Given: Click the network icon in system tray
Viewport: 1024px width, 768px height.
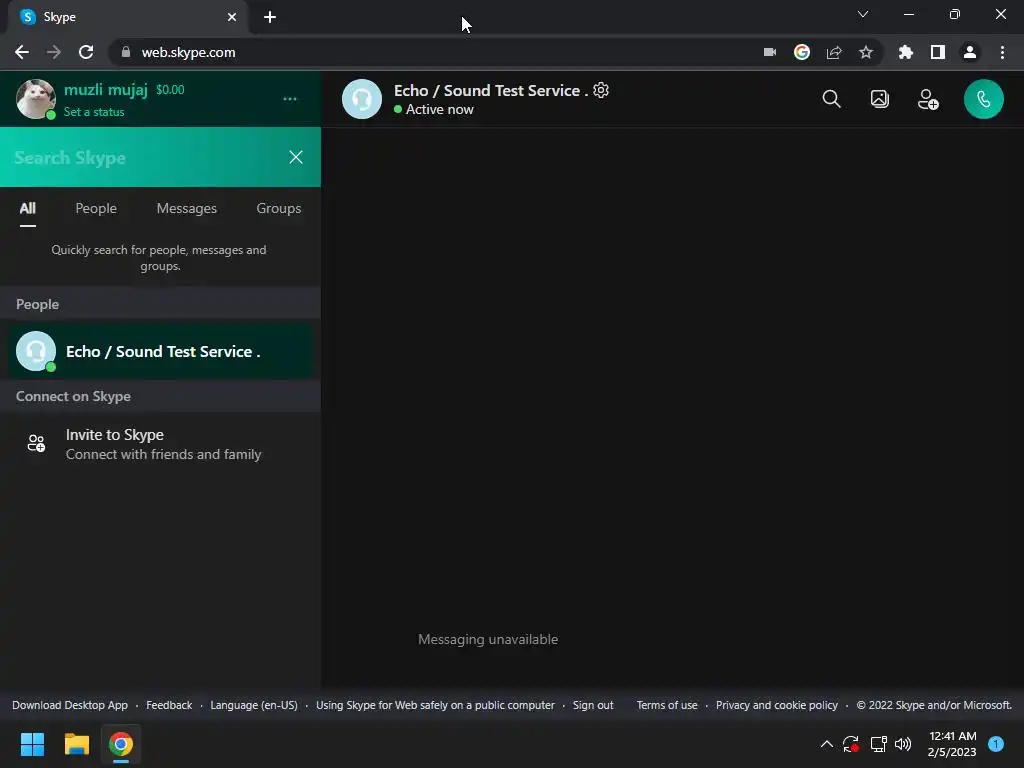Looking at the screenshot, I should (878, 744).
